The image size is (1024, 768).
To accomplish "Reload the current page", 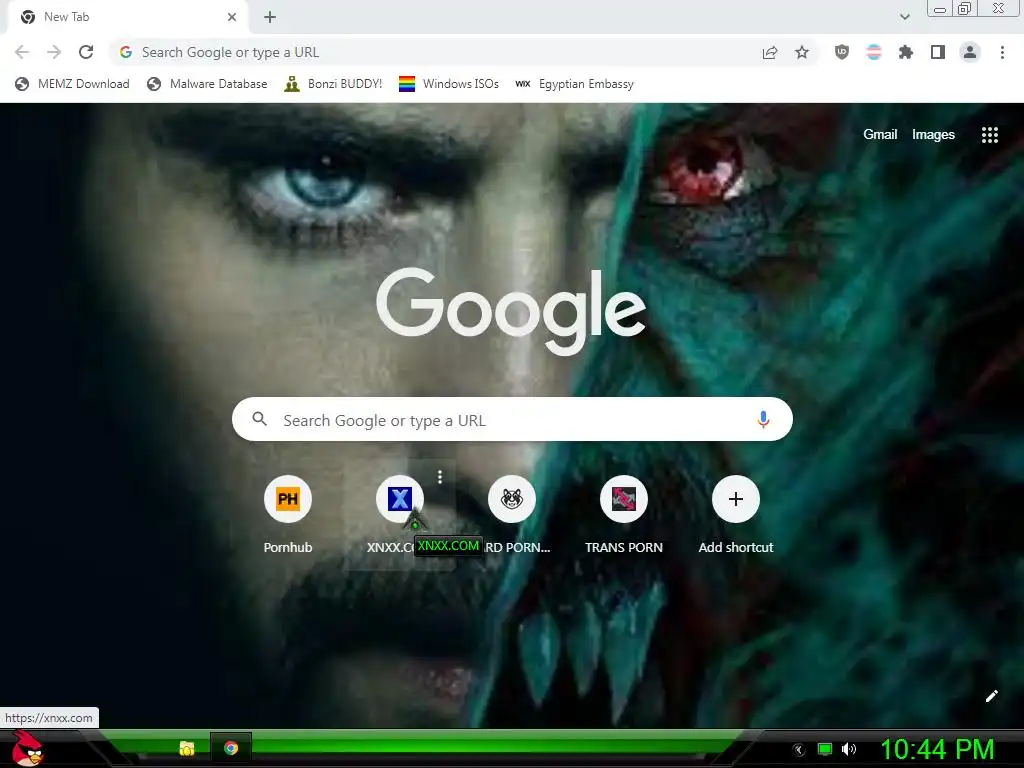I will click(x=86, y=52).
